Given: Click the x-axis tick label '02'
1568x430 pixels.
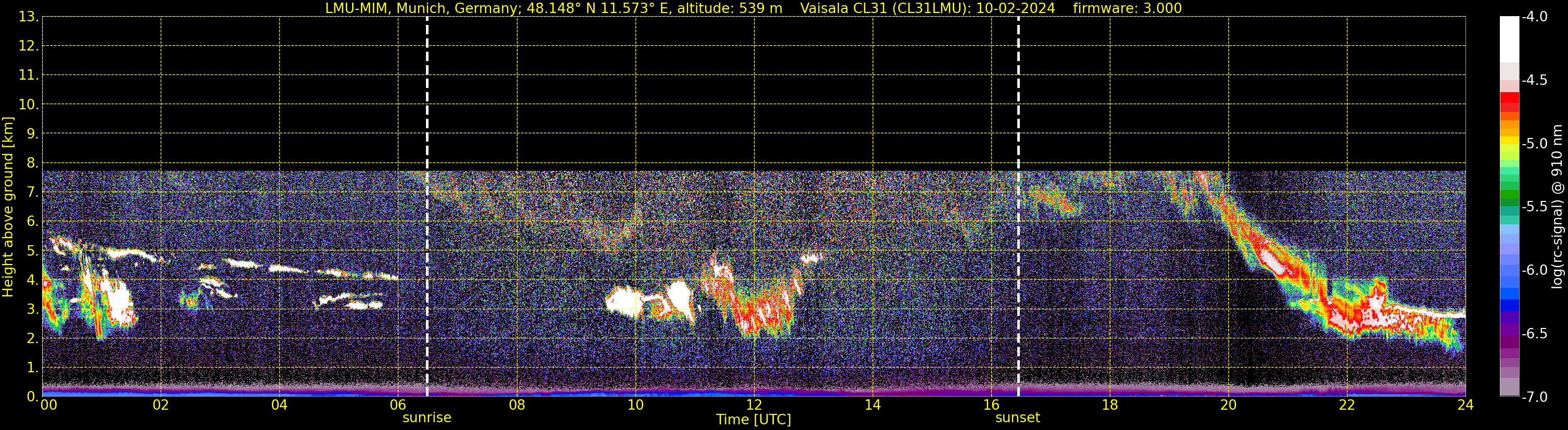Looking at the screenshot, I should [161, 405].
